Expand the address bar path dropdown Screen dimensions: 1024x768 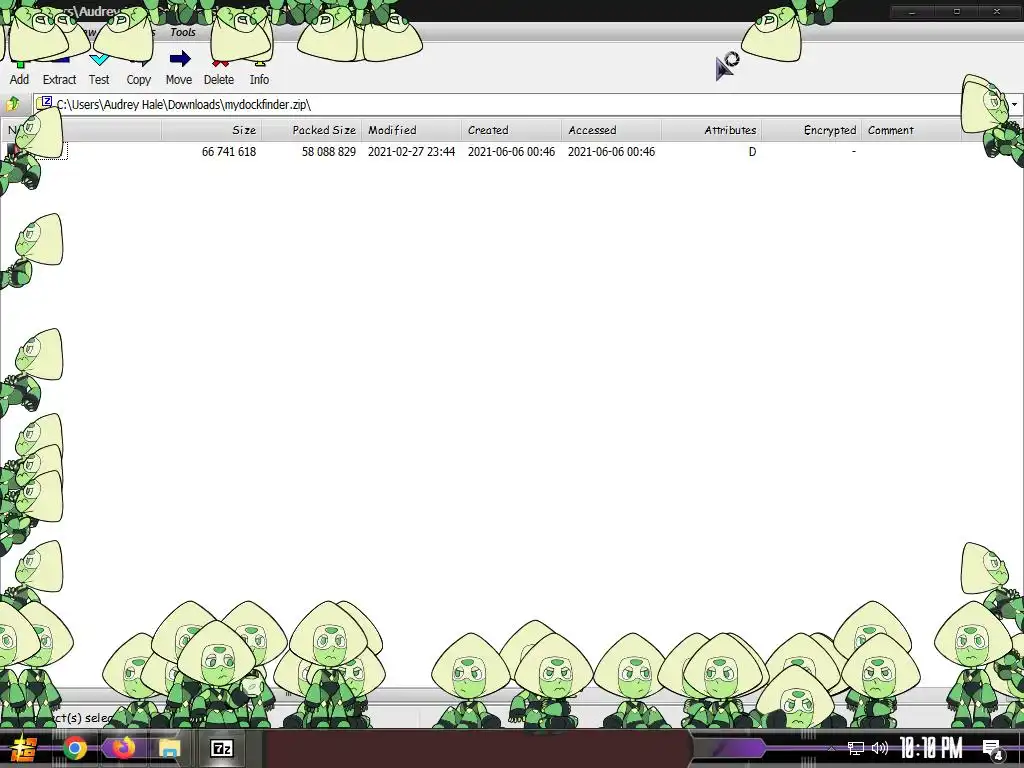[1014, 104]
